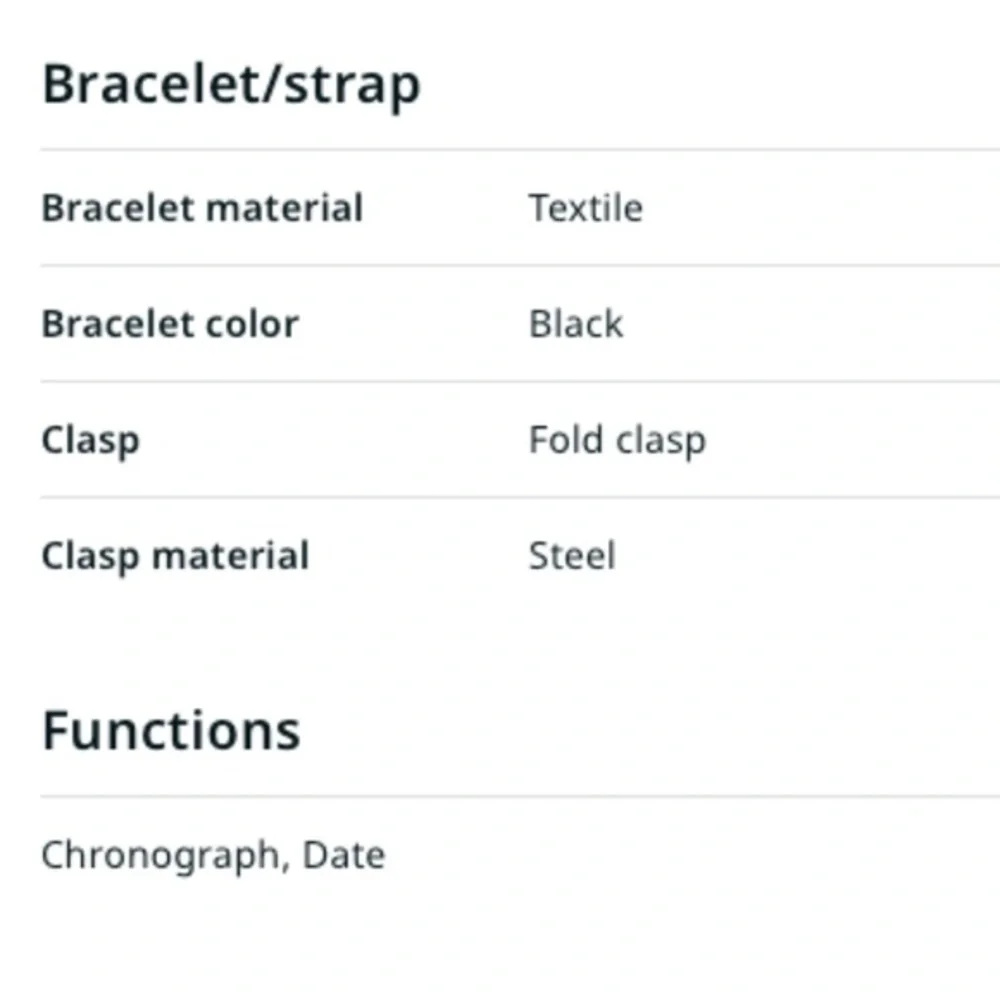The height and width of the screenshot is (1000, 1000).
Task: Click the divider line below Bracelet/strap heading
Action: 520,150
